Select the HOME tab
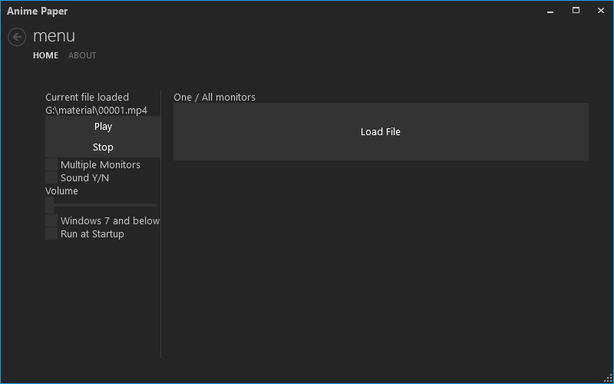 (45, 56)
